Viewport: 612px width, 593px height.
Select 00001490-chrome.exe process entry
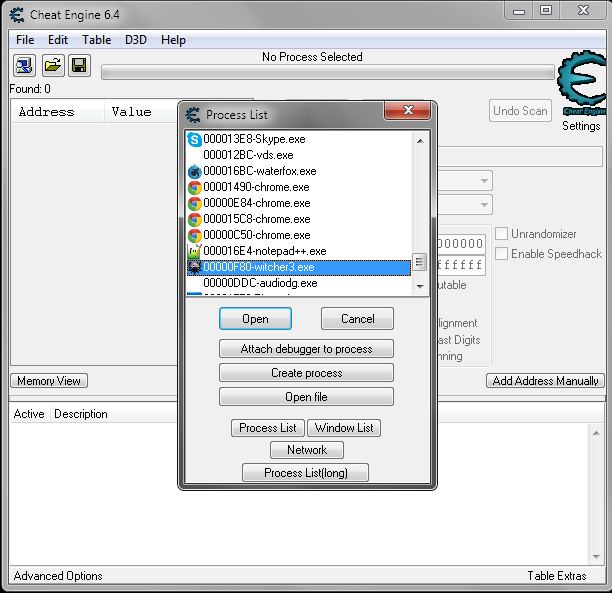256,188
